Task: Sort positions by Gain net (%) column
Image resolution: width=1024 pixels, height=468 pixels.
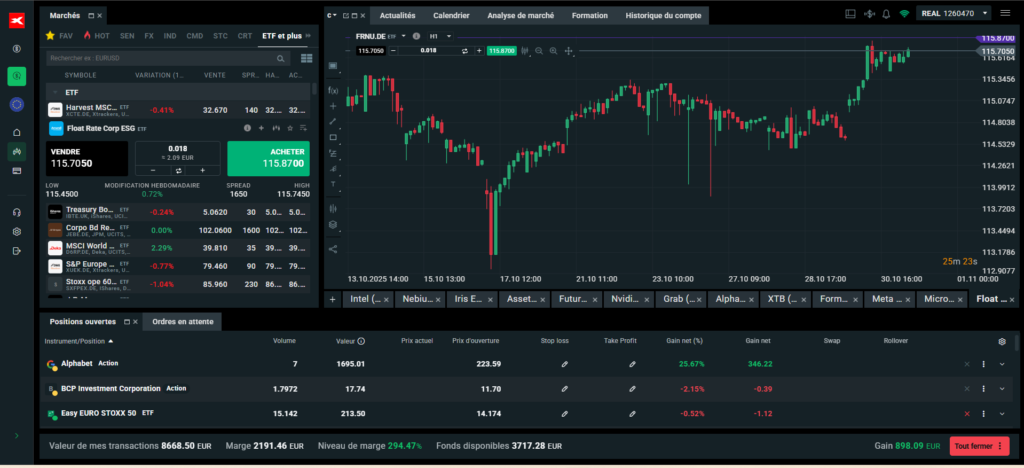Action: [684, 341]
